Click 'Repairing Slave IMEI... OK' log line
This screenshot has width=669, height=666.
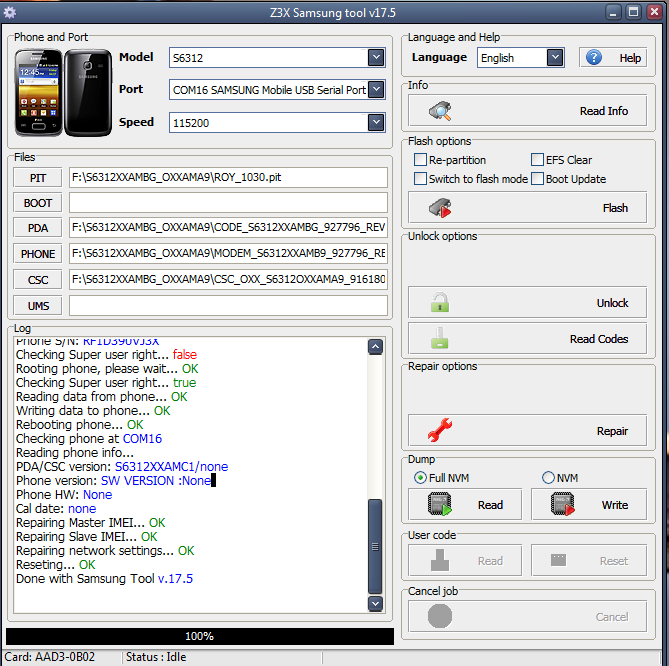pos(87,537)
